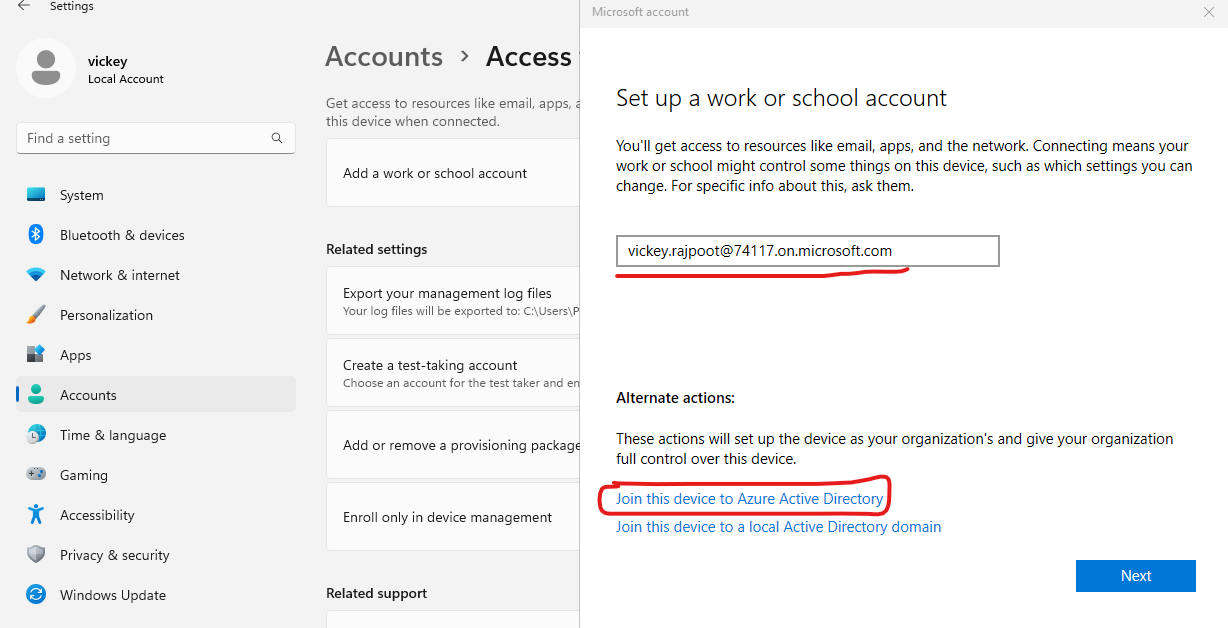Click the Find a setting search box
Viewport: 1228px width, 628px height.
pyautogui.click(x=156, y=138)
